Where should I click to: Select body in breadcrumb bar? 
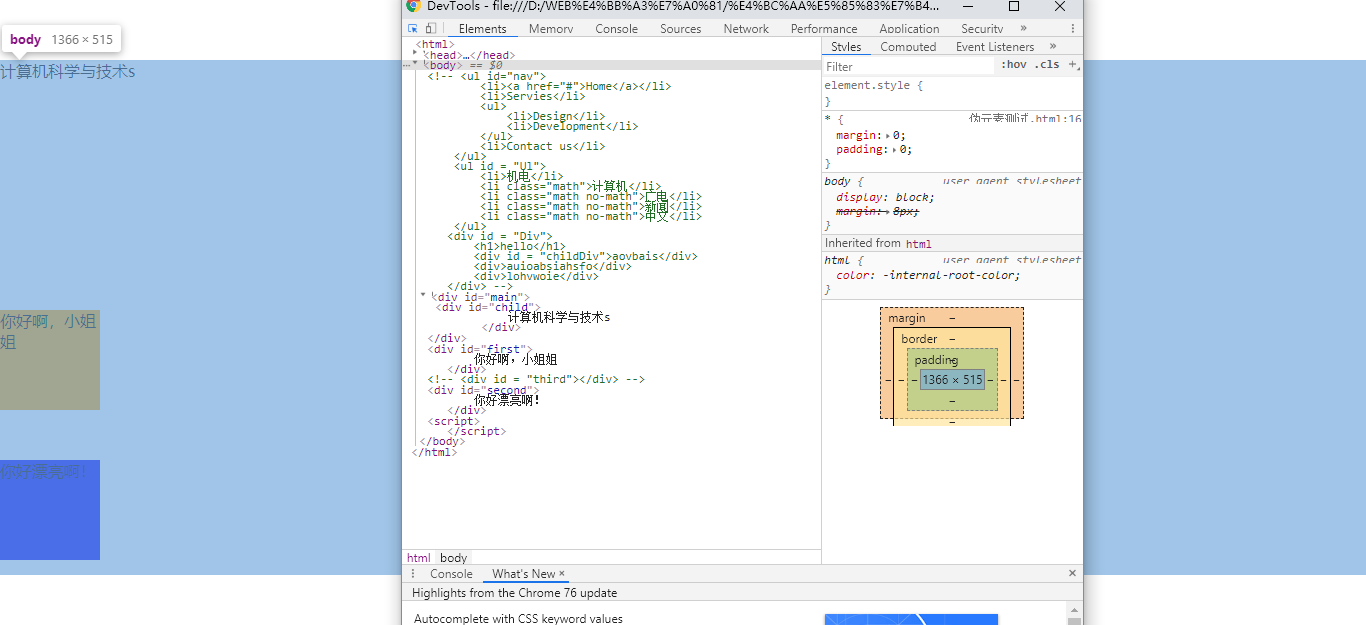coord(453,557)
